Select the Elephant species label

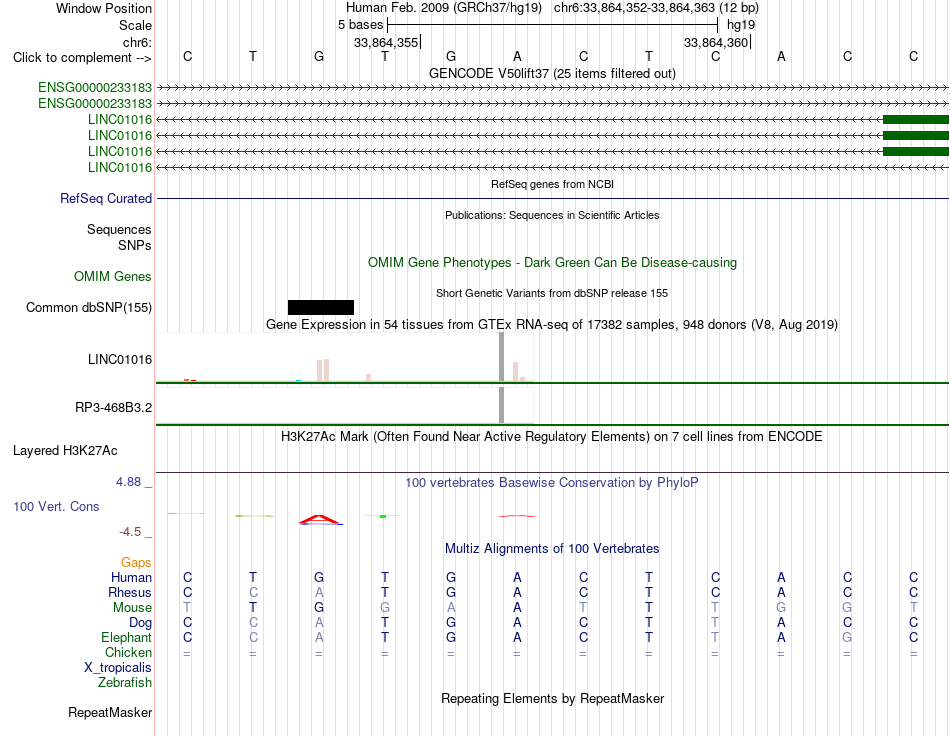(x=127, y=637)
